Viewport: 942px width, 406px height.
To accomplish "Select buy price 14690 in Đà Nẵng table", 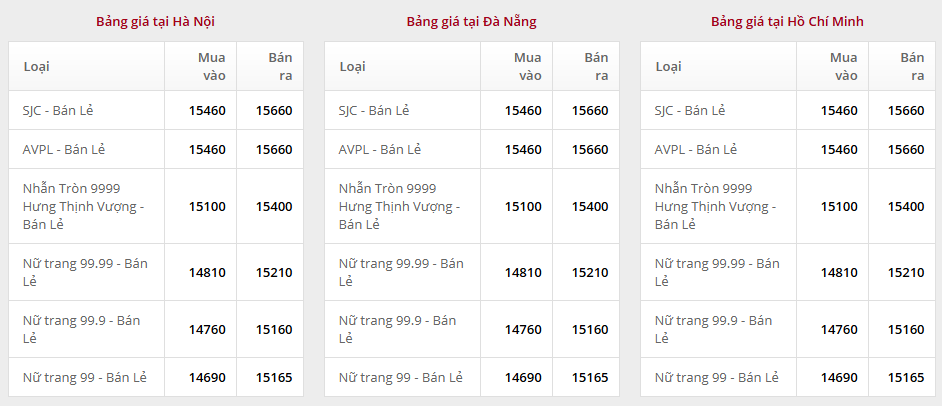I will pyautogui.click(x=523, y=377).
